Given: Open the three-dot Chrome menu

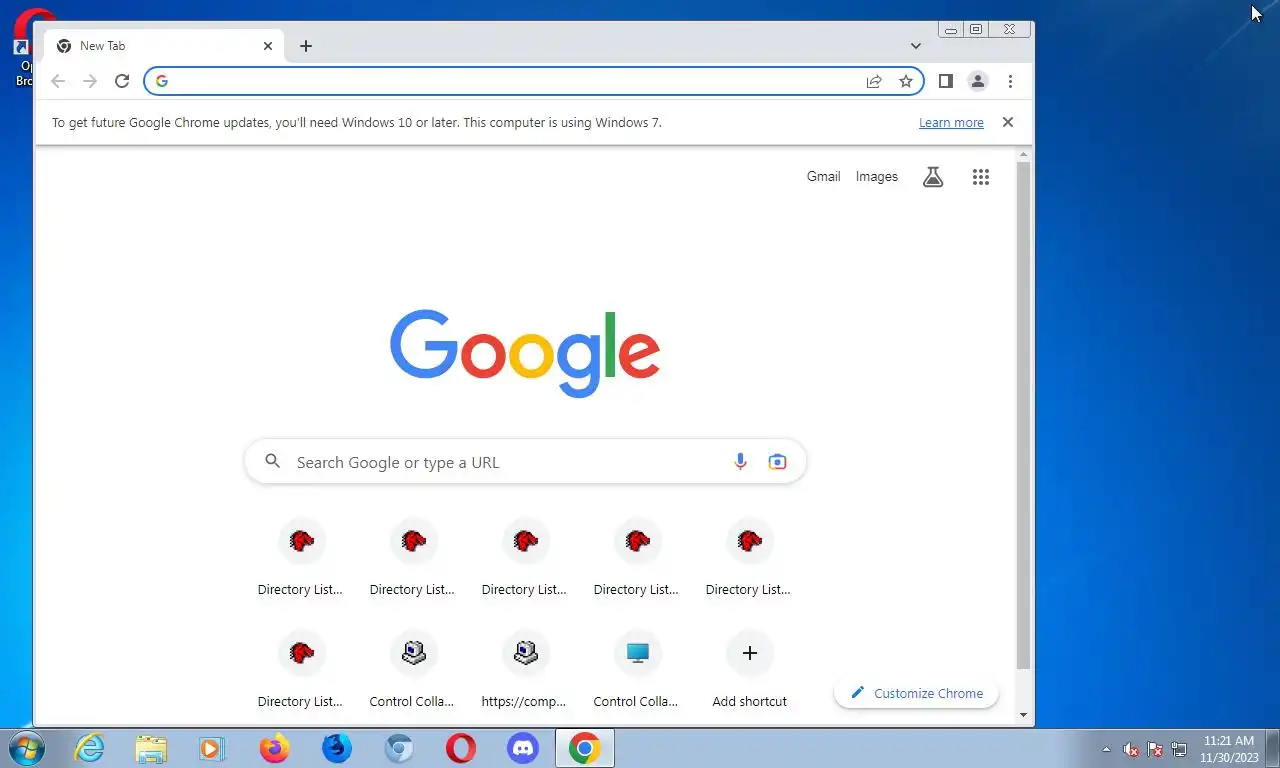Looking at the screenshot, I should click(1010, 81).
